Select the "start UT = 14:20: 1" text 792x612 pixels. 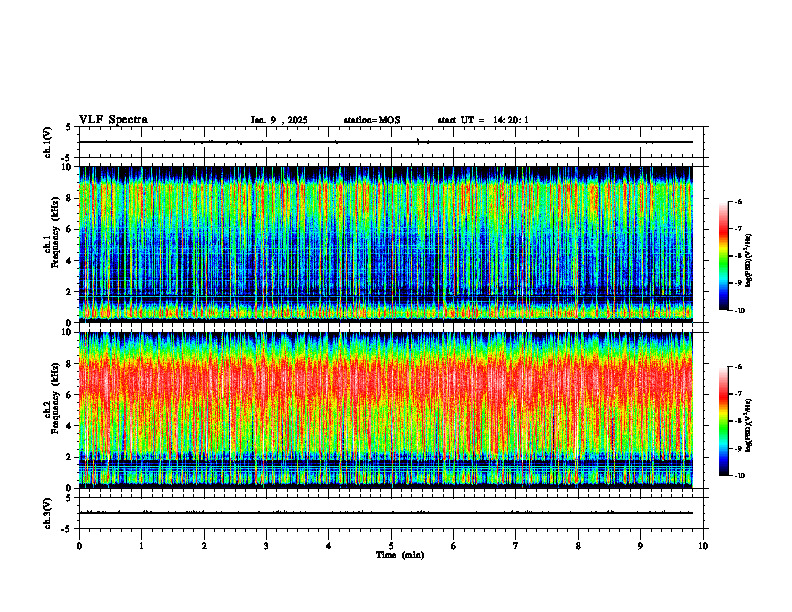pos(483,120)
